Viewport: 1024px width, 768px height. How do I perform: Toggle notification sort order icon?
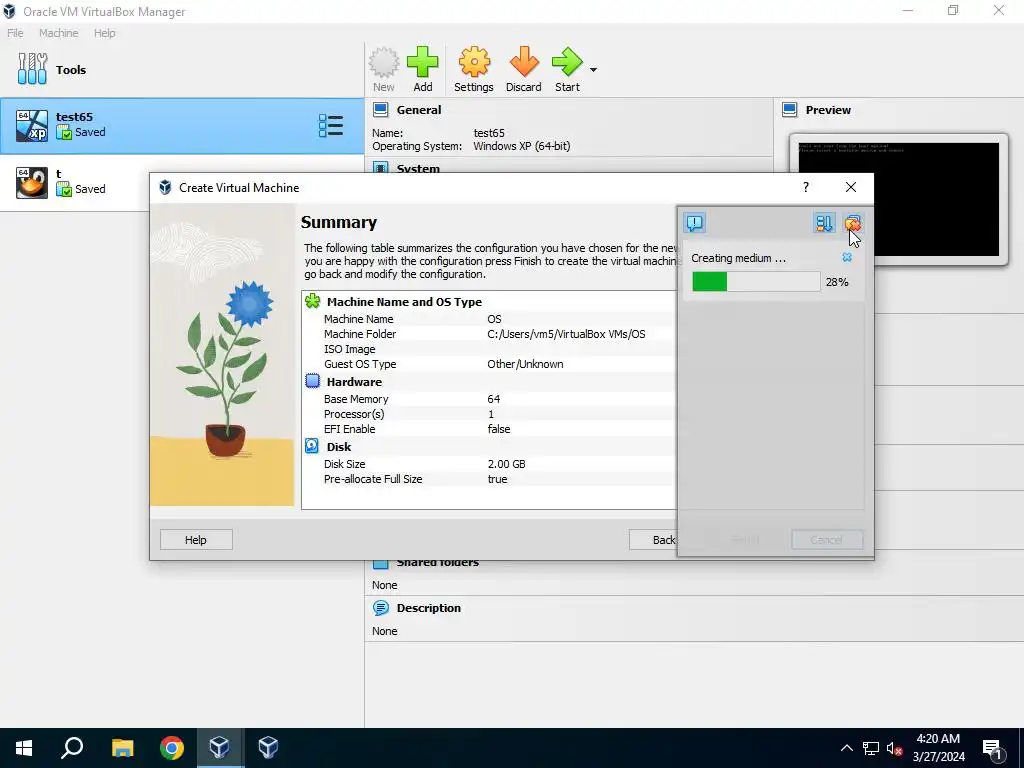(824, 223)
